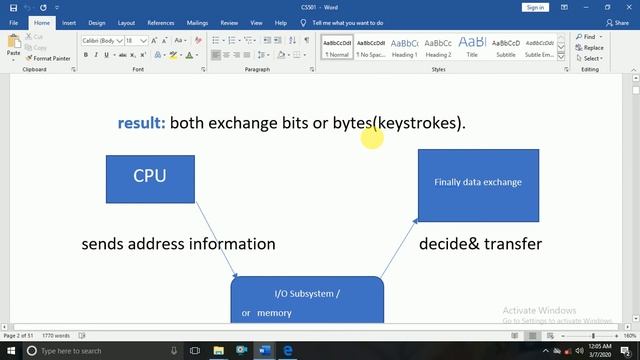Click the Save icon in title bar
Image resolution: width=640 pixels, height=360 pixels.
(13, 7)
